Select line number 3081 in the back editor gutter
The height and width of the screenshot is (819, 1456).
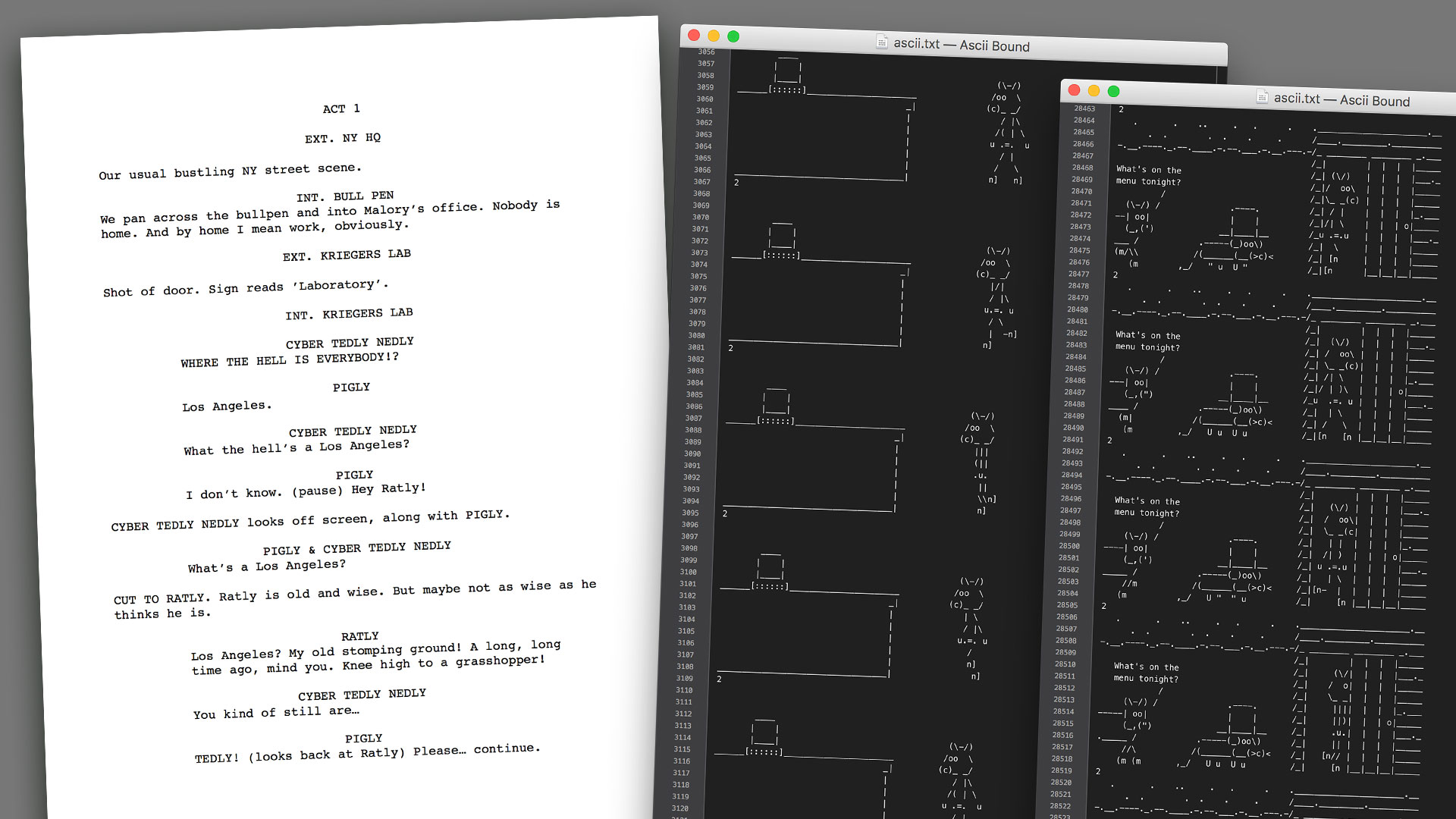696,347
